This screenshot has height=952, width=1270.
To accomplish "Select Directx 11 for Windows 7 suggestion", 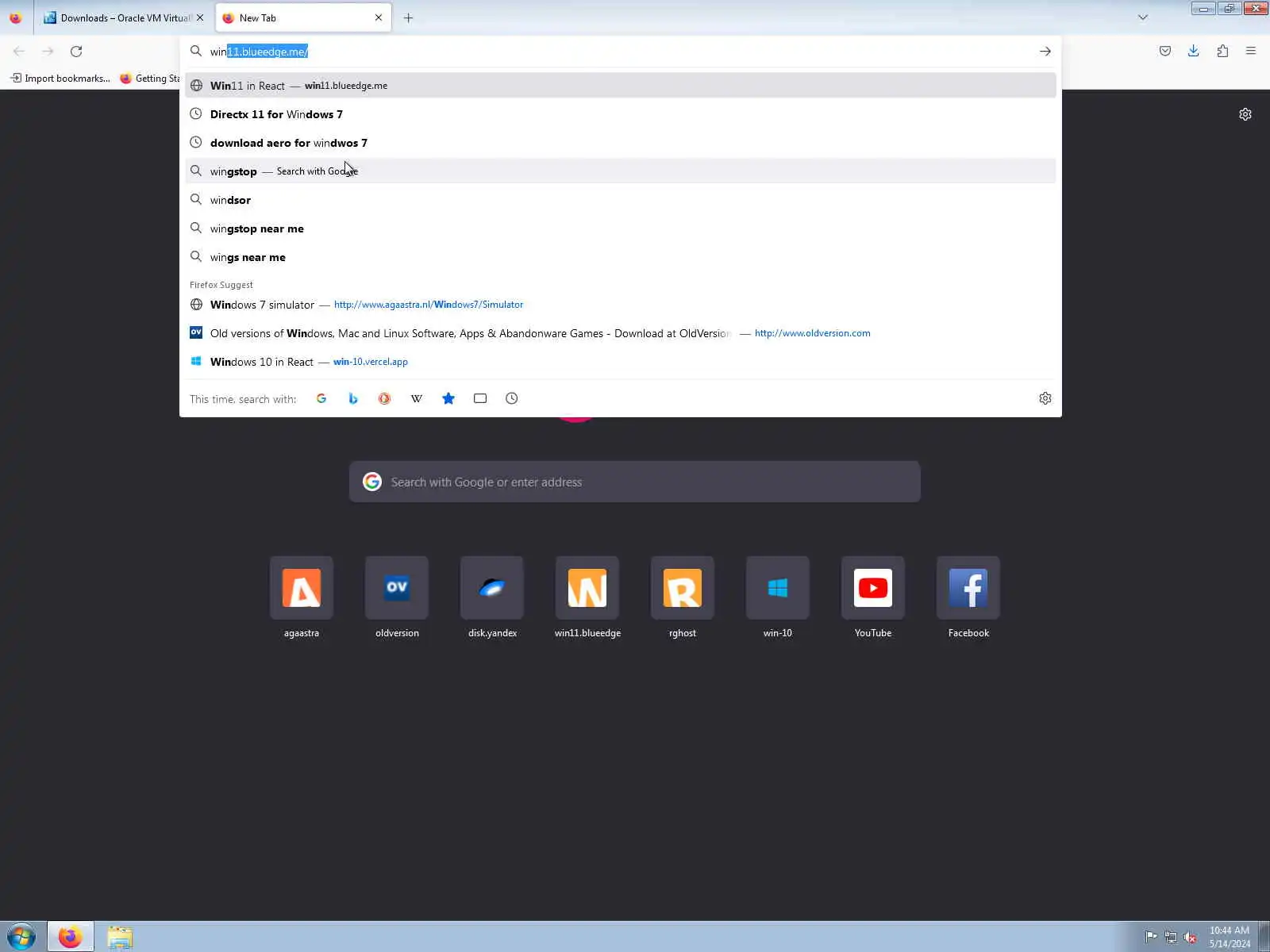I will click(621, 114).
